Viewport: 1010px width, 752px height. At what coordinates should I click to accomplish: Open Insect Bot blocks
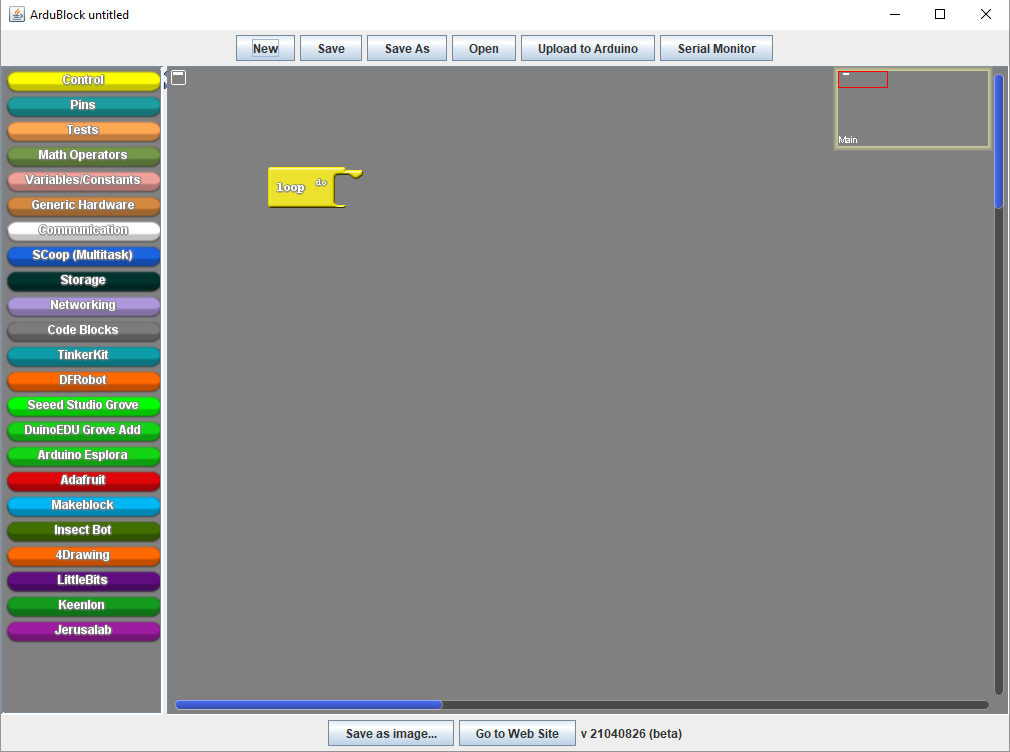[83, 531]
